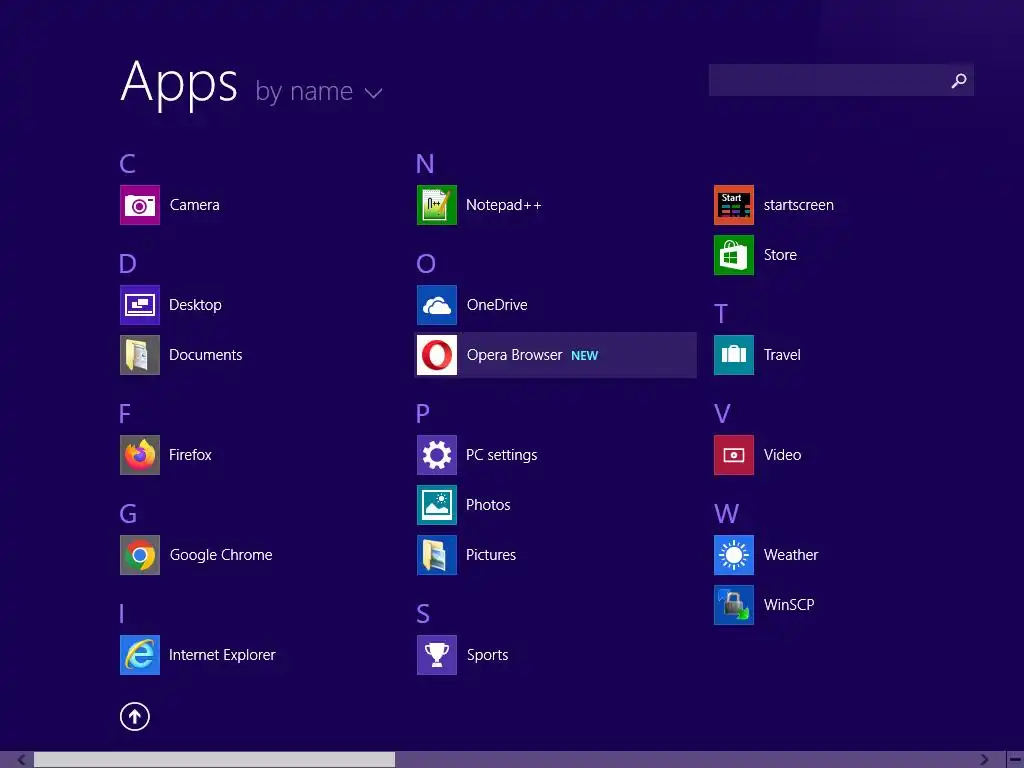Open the Weather sun icon
1024x768 pixels.
[734, 555]
